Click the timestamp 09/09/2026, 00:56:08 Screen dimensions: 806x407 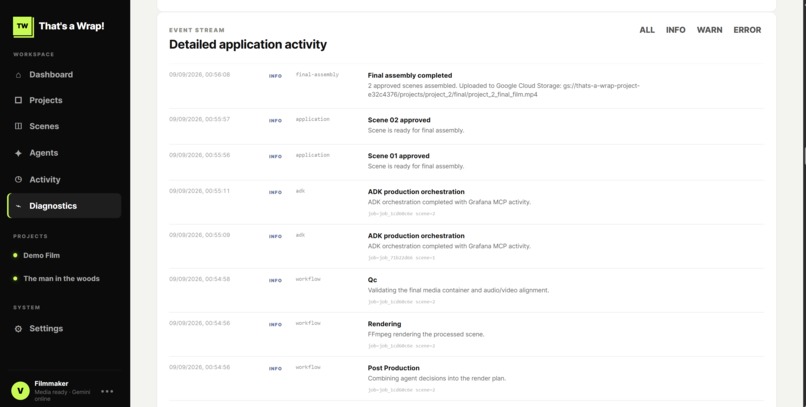point(199,75)
